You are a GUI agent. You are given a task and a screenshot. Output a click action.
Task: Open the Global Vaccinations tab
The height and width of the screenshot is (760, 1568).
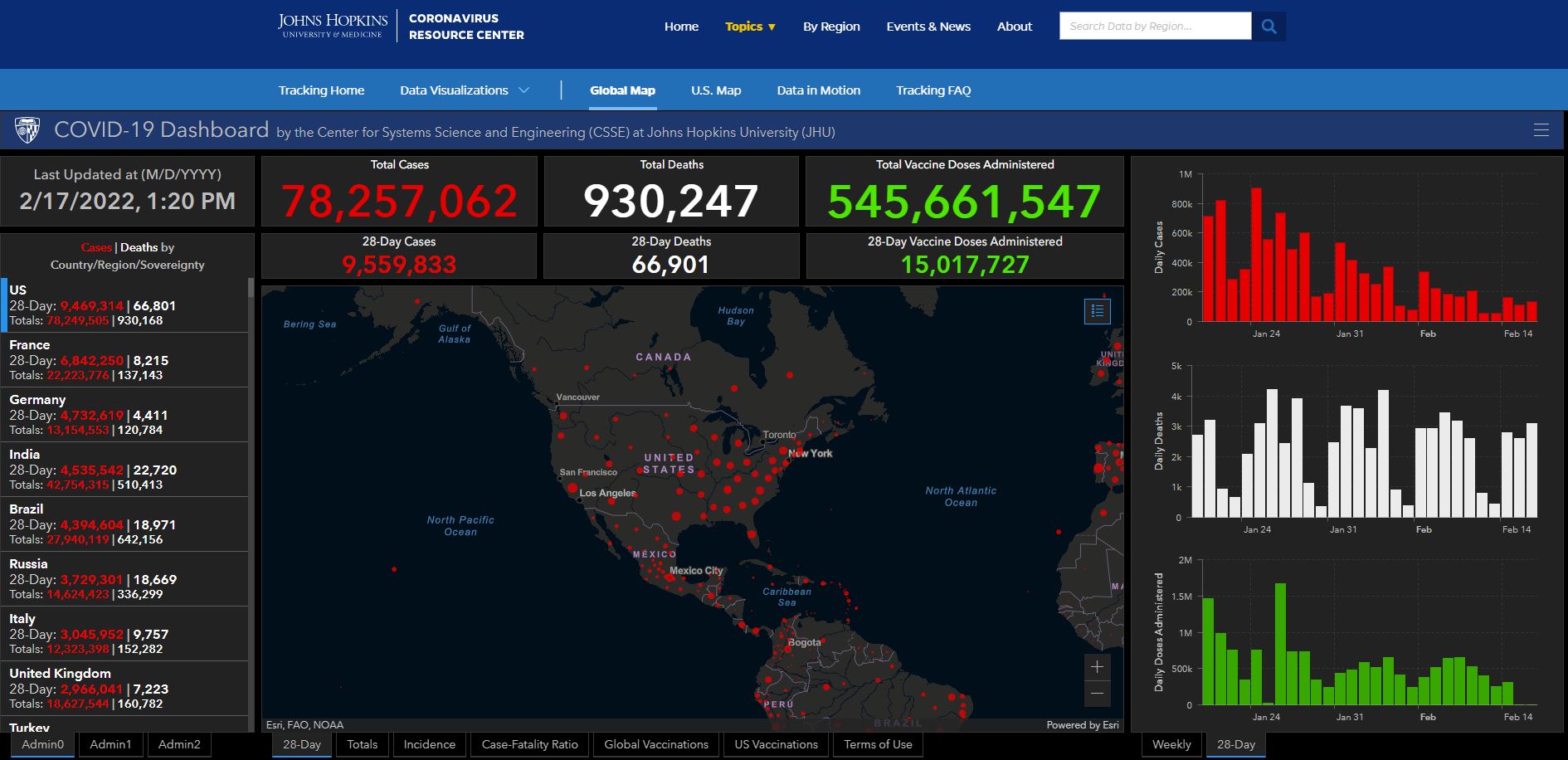[x=656, y=744]
